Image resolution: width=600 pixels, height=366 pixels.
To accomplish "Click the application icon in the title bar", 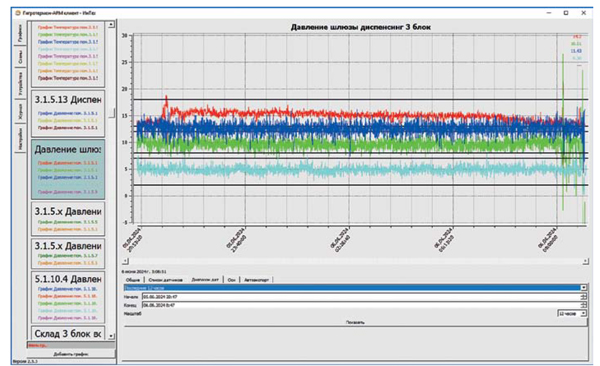I will (18, 13).
